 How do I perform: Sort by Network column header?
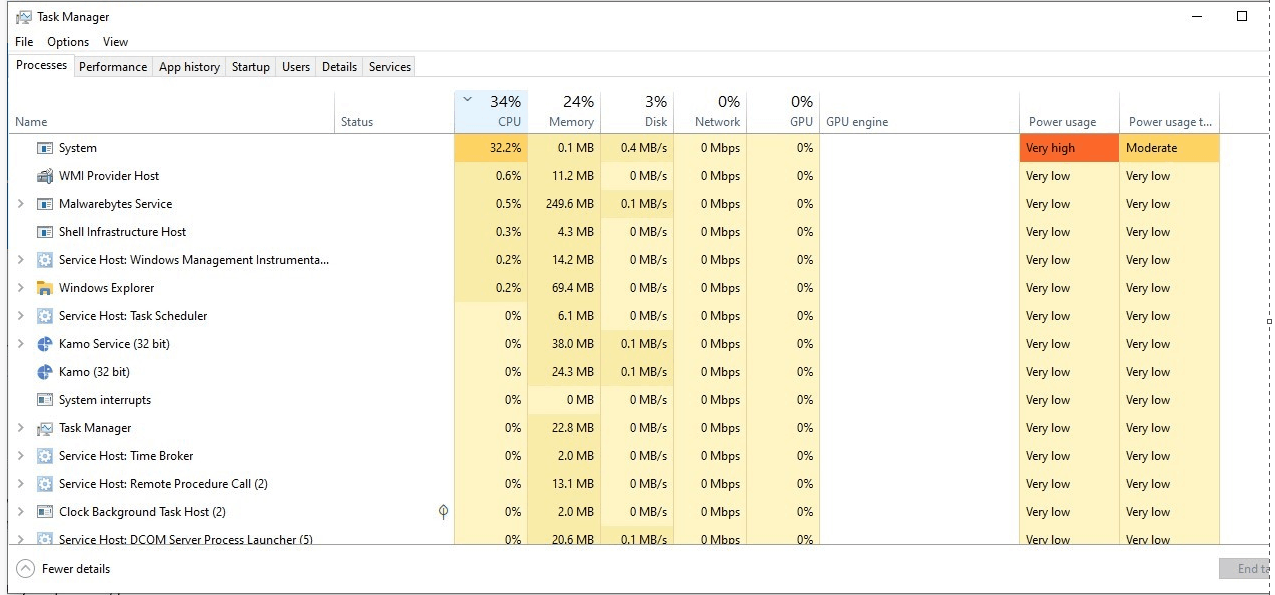[710, 112]
